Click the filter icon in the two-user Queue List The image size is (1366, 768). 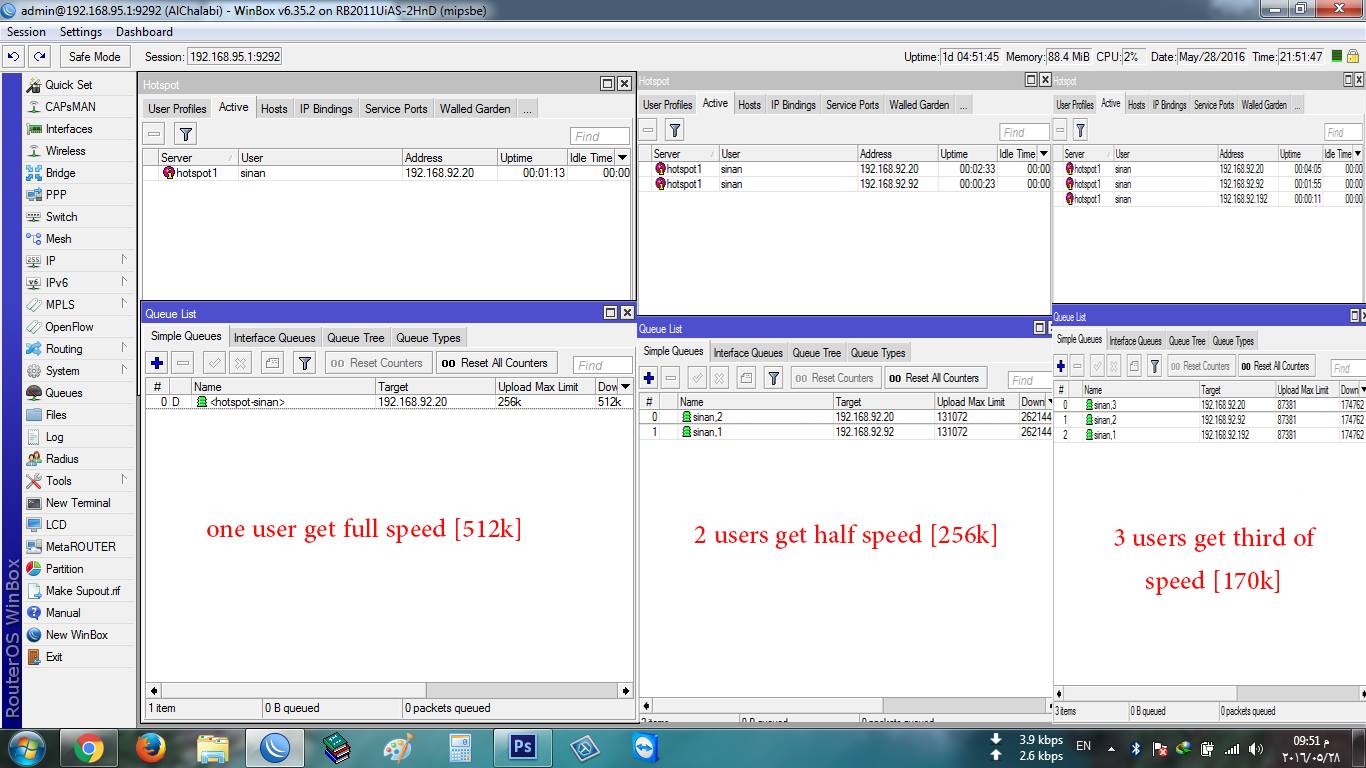[x=773, y=378]
